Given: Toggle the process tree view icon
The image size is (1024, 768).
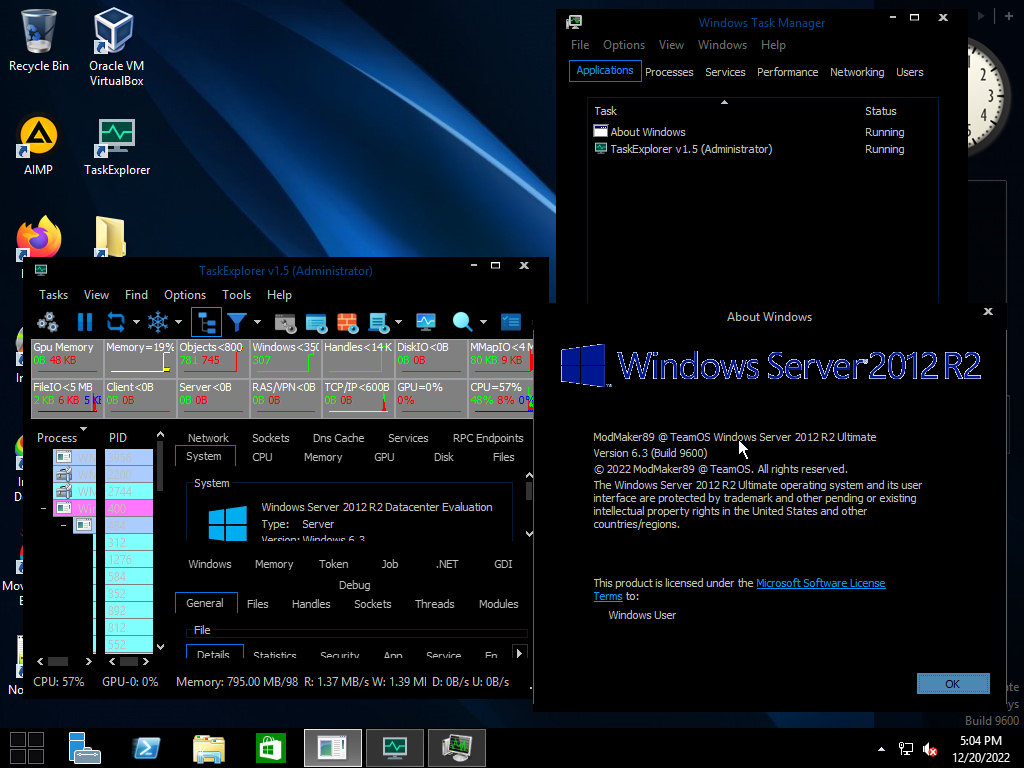Looking at the screenshot, I should [206, 322].
